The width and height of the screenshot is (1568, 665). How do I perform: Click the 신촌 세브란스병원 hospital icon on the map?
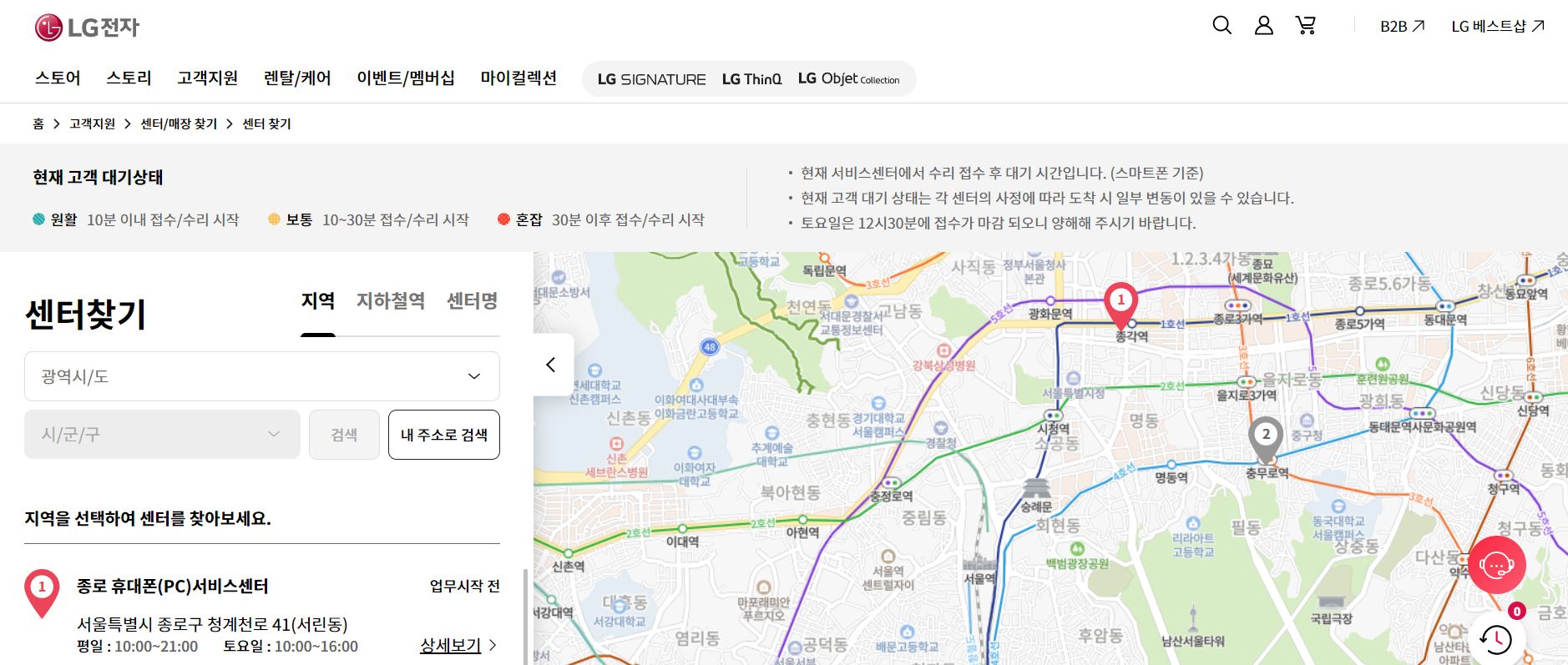[616, 443]
